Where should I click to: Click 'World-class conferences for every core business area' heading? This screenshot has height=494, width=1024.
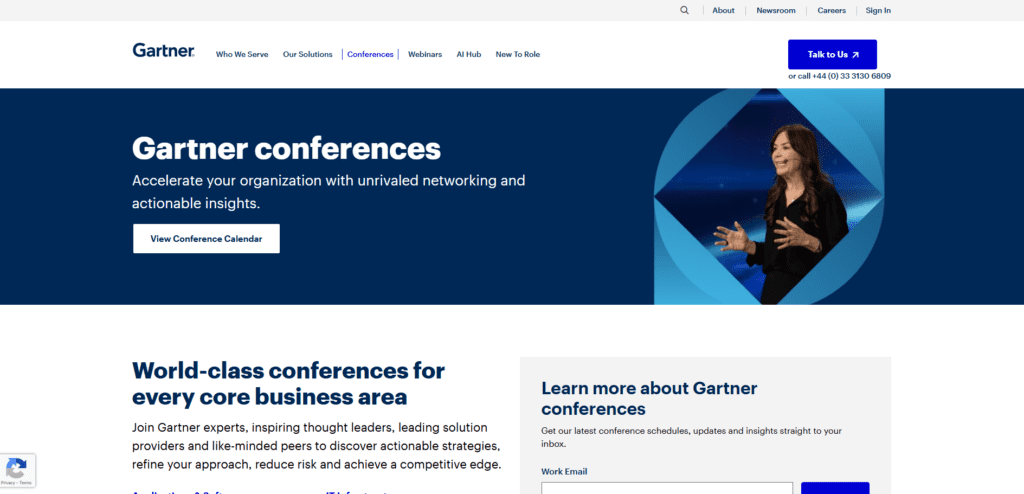[x=289, y=384]
